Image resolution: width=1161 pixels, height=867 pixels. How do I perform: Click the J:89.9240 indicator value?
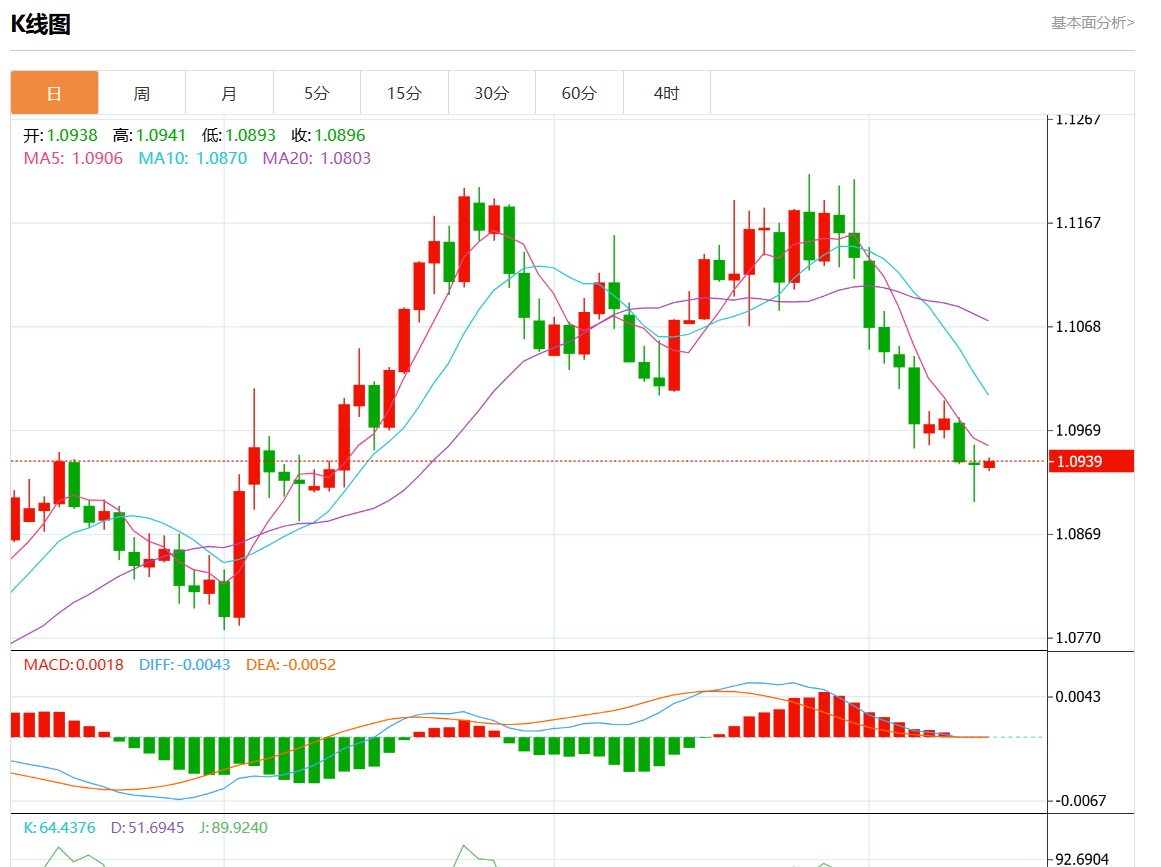coord(233,828)
